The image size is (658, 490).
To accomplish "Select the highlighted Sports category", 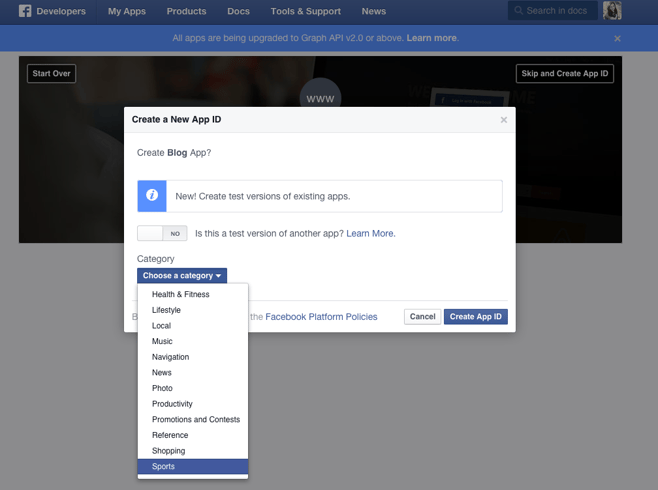I will coord(193,467).
